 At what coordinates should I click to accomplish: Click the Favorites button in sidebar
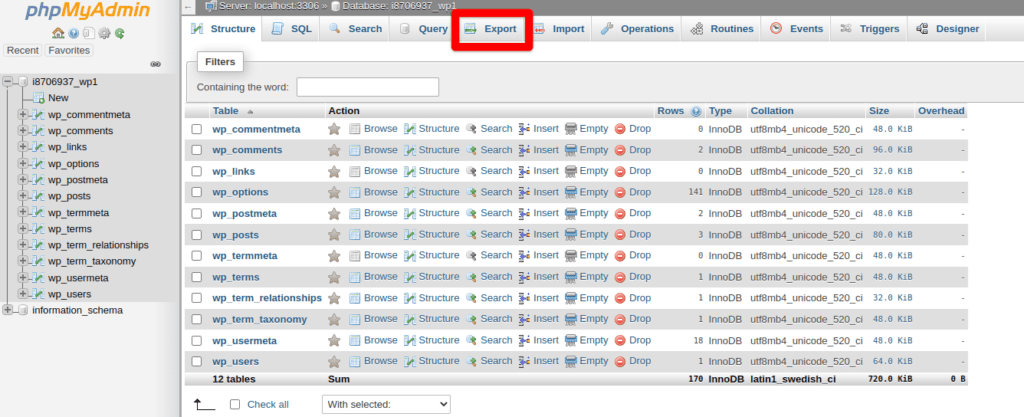pos(68,50)
